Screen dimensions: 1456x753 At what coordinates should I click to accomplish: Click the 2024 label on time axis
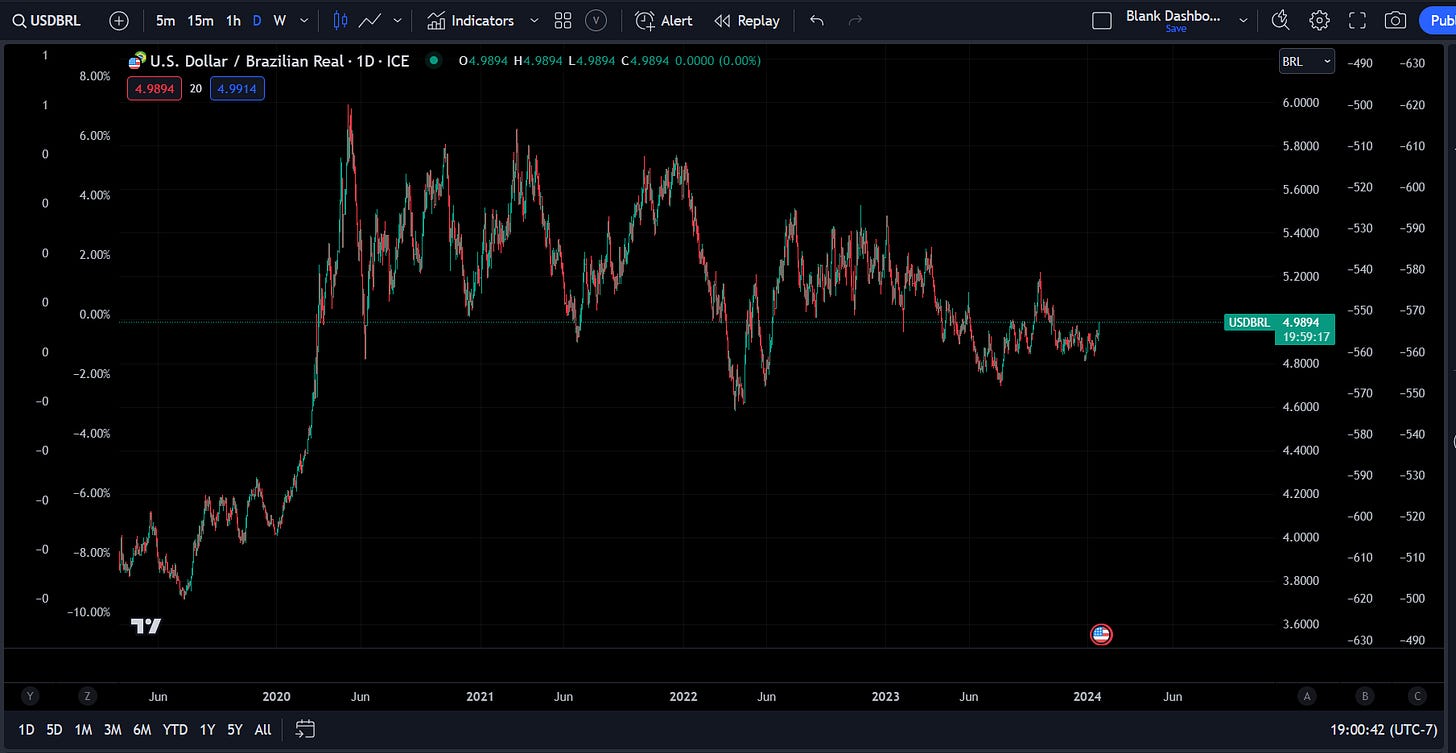click(1087, 696)
